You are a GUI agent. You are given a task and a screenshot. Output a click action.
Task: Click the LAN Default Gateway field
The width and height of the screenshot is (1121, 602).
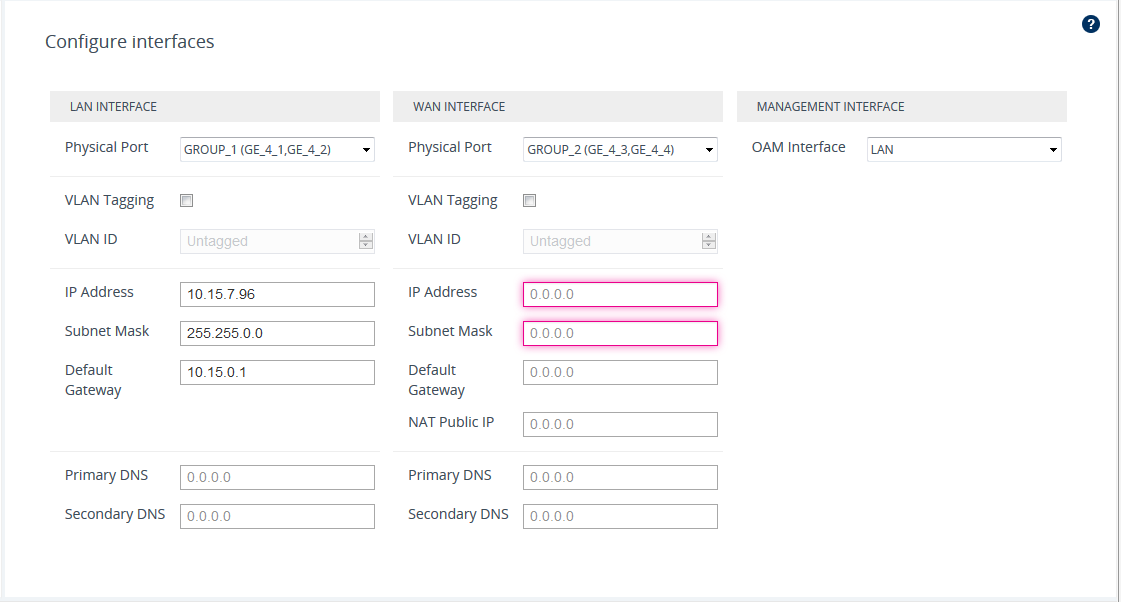[277, 372]
